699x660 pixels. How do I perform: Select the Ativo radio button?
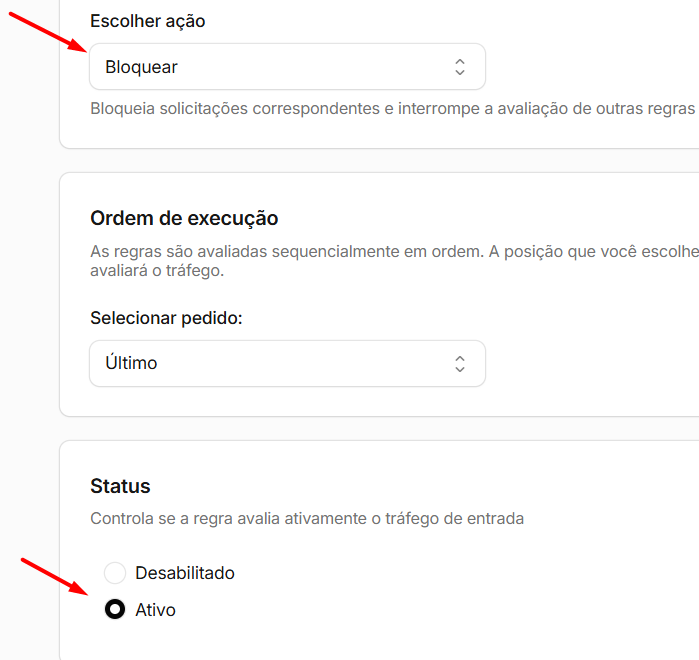tap(115, 610)
